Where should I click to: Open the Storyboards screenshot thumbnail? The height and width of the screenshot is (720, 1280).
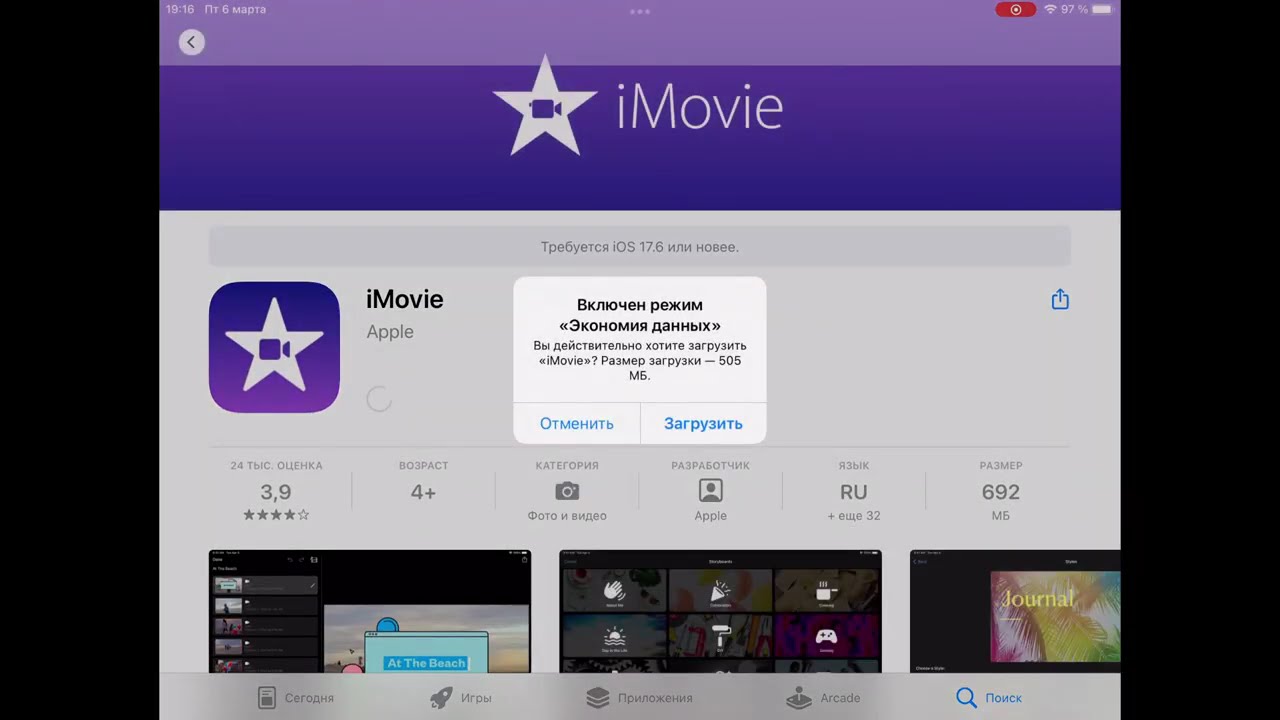coord(720,611)
